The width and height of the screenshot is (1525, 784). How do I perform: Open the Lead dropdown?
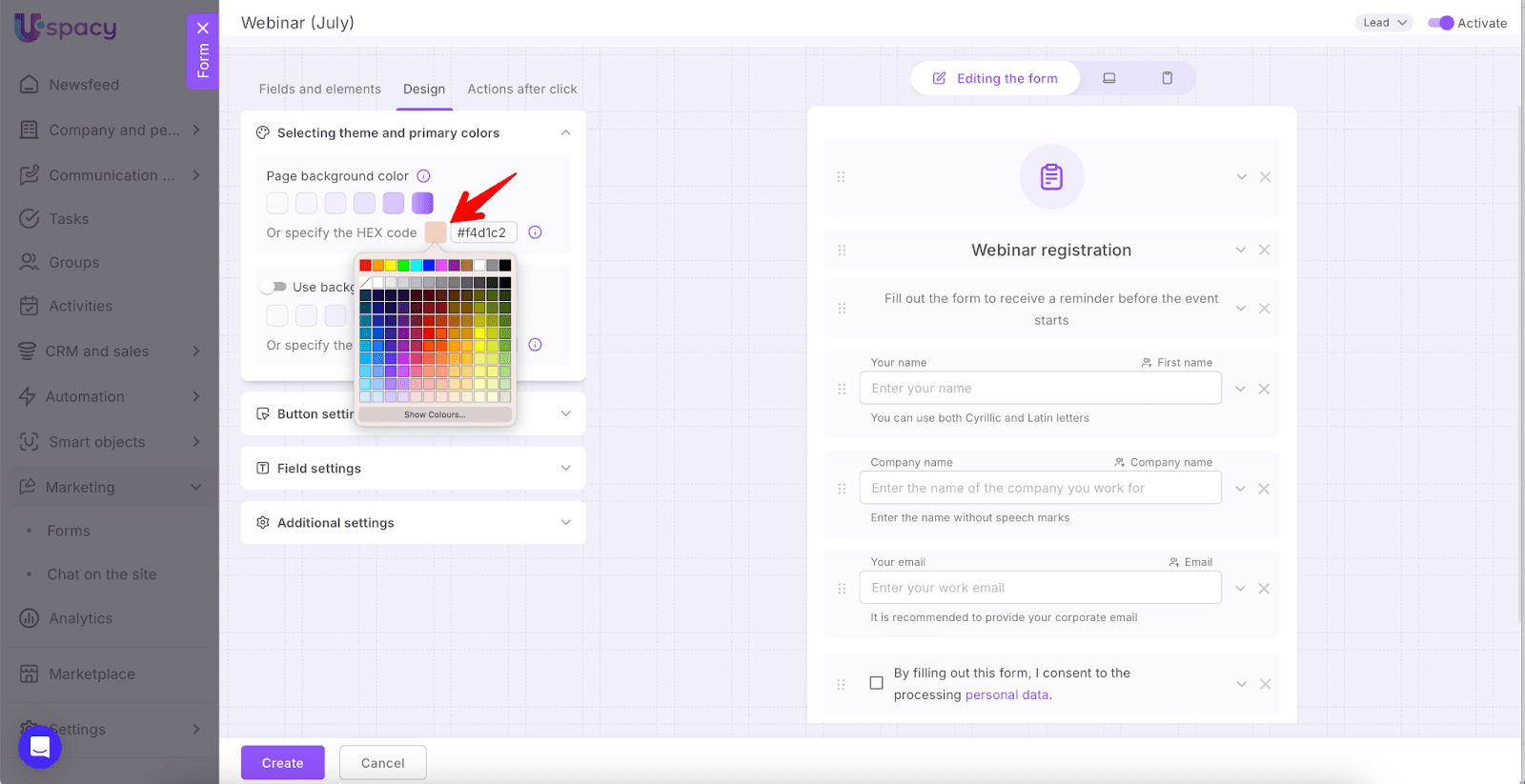point(1383,23)
